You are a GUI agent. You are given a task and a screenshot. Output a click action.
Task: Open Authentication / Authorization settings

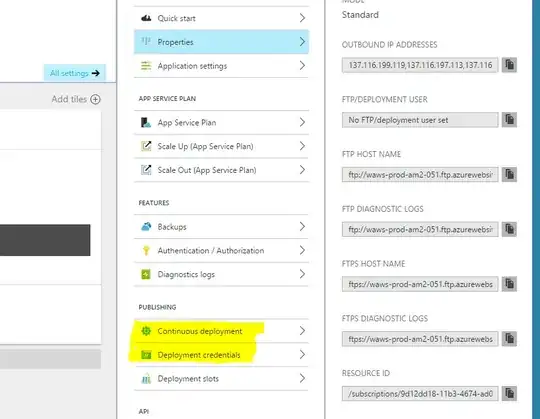(x=221, y=250)
